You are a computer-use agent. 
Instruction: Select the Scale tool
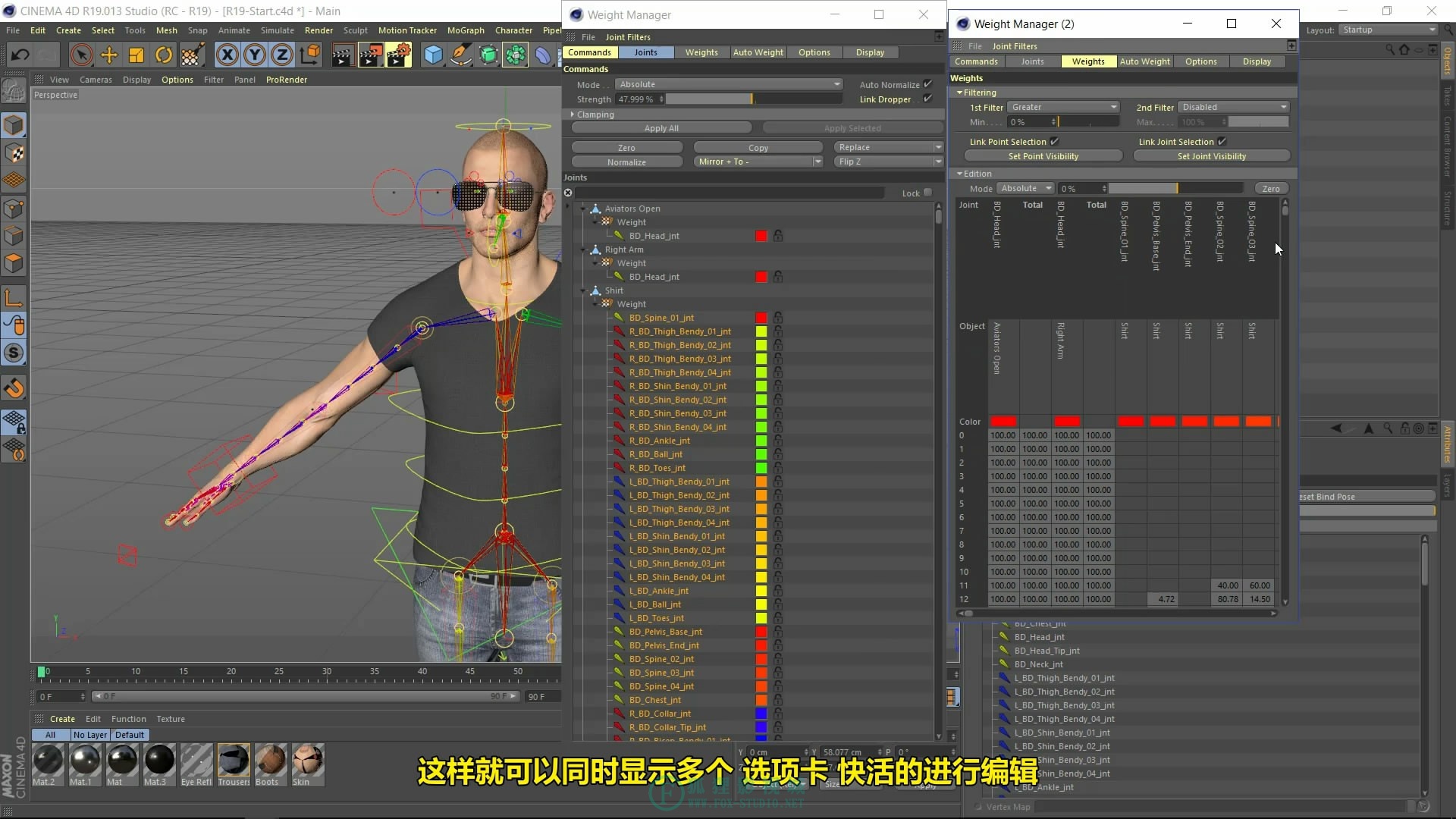(x=136, y=55)
